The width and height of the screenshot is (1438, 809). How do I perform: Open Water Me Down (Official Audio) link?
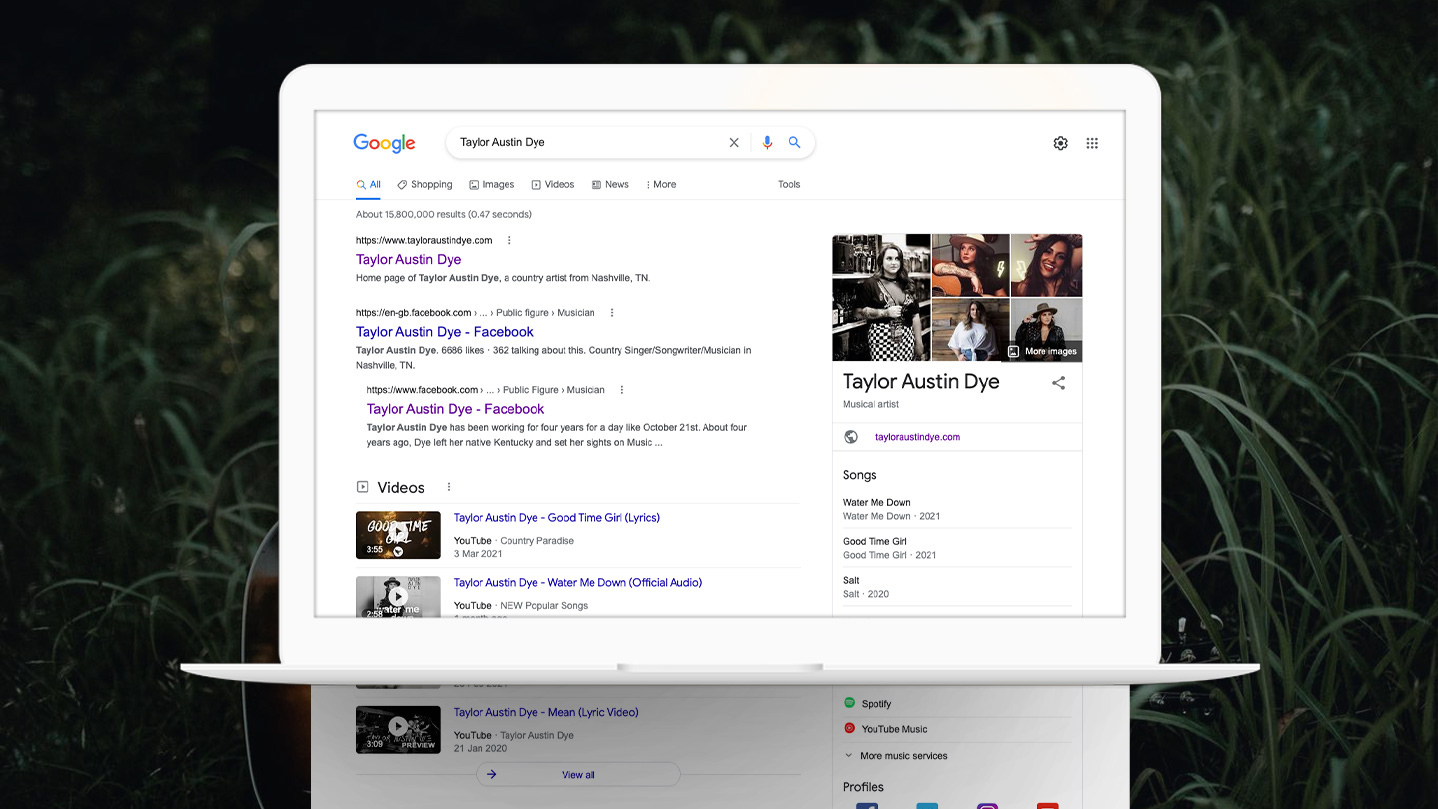[578, 583]
